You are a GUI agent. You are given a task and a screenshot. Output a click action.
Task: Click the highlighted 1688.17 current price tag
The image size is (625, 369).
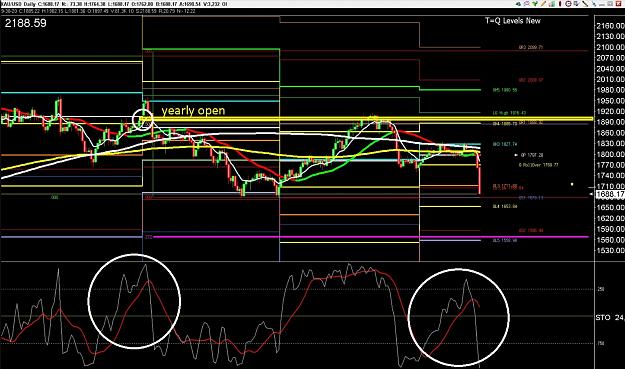(610, 194)
